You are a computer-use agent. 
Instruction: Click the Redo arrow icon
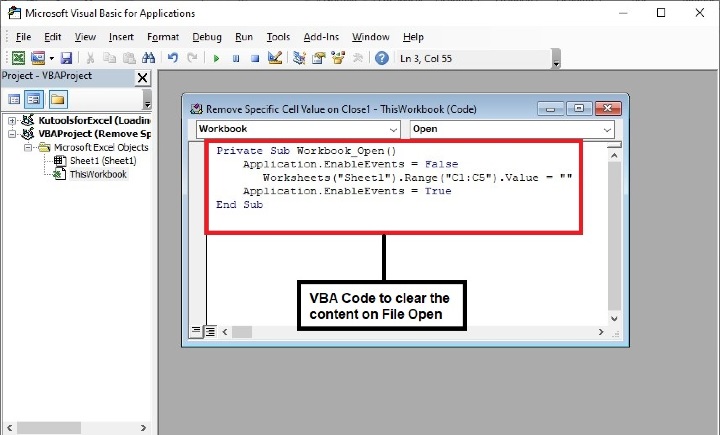192,58
